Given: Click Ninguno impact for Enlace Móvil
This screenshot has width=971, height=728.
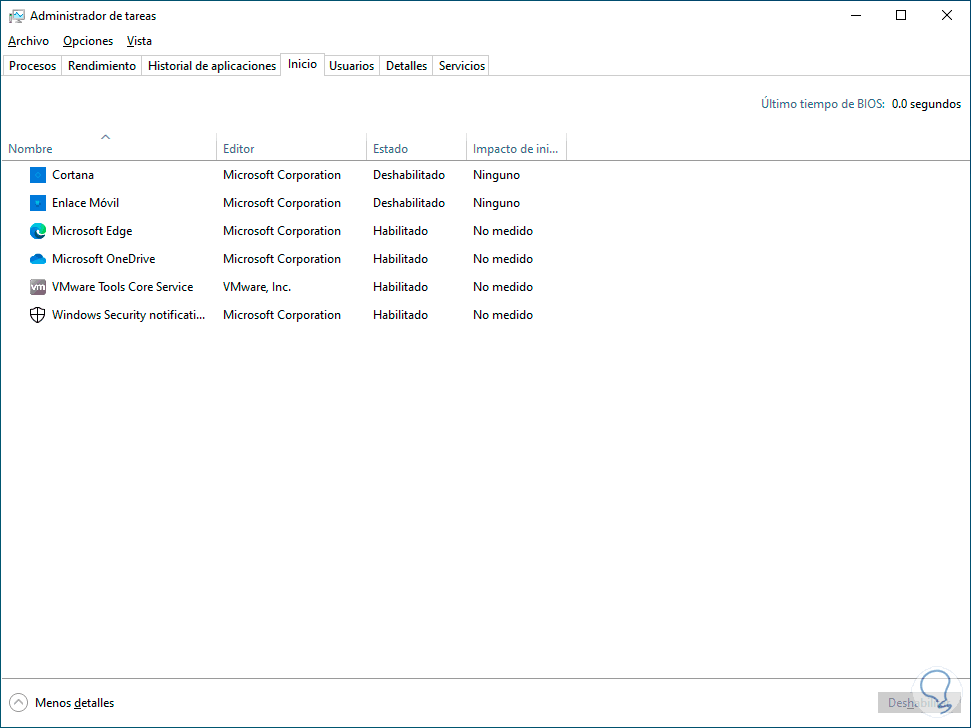Looking at the screenshot, I should tap(496, 203).
